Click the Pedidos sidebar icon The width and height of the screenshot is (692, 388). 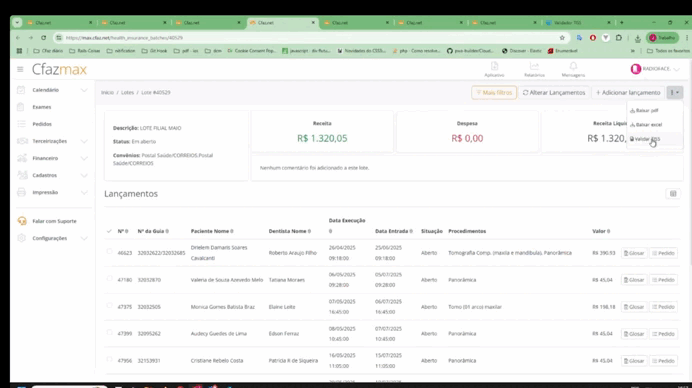click(x=21, y=124)
